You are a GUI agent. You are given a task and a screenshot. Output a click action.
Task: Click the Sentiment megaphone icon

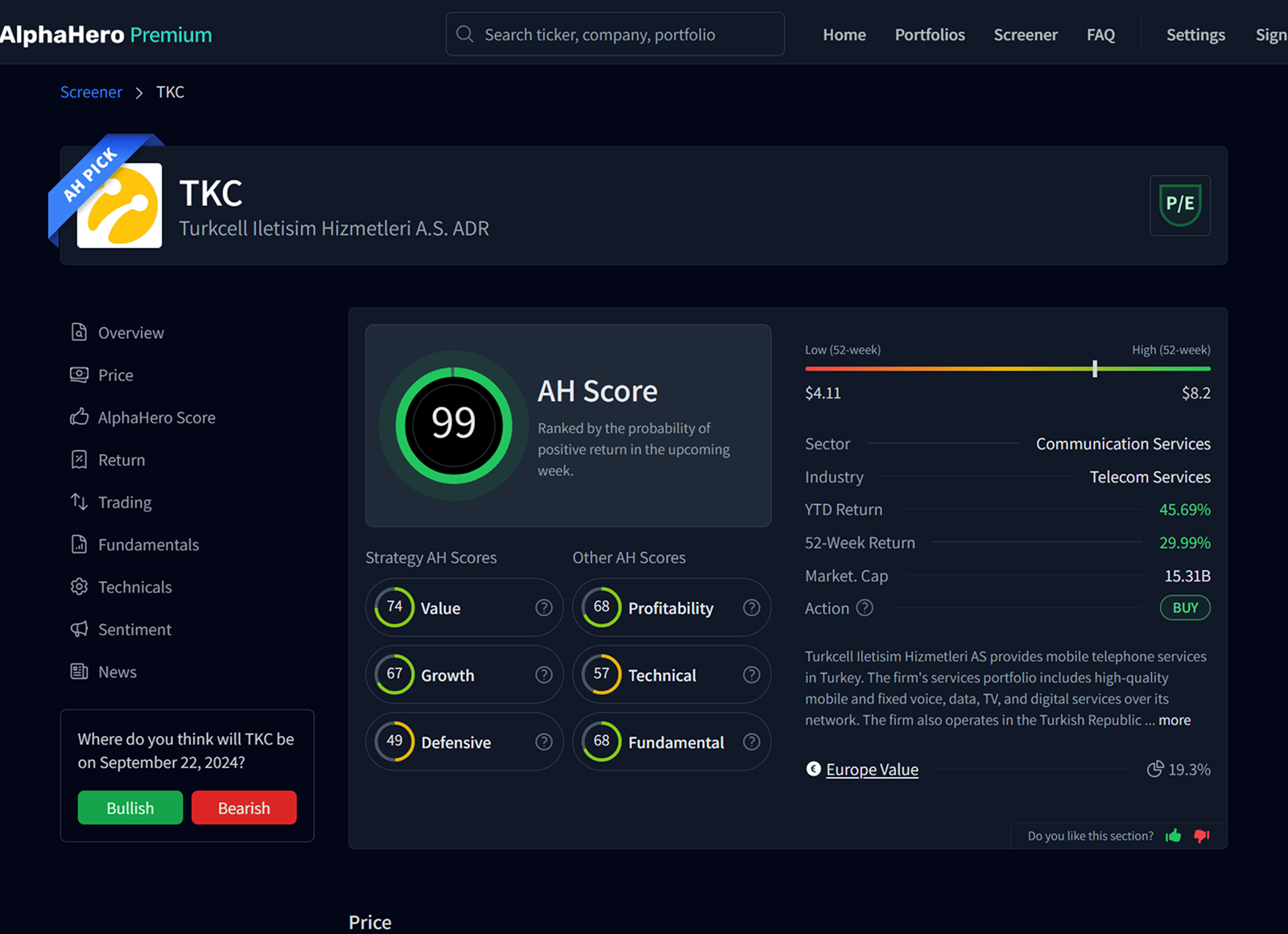[x=79, y=629]
